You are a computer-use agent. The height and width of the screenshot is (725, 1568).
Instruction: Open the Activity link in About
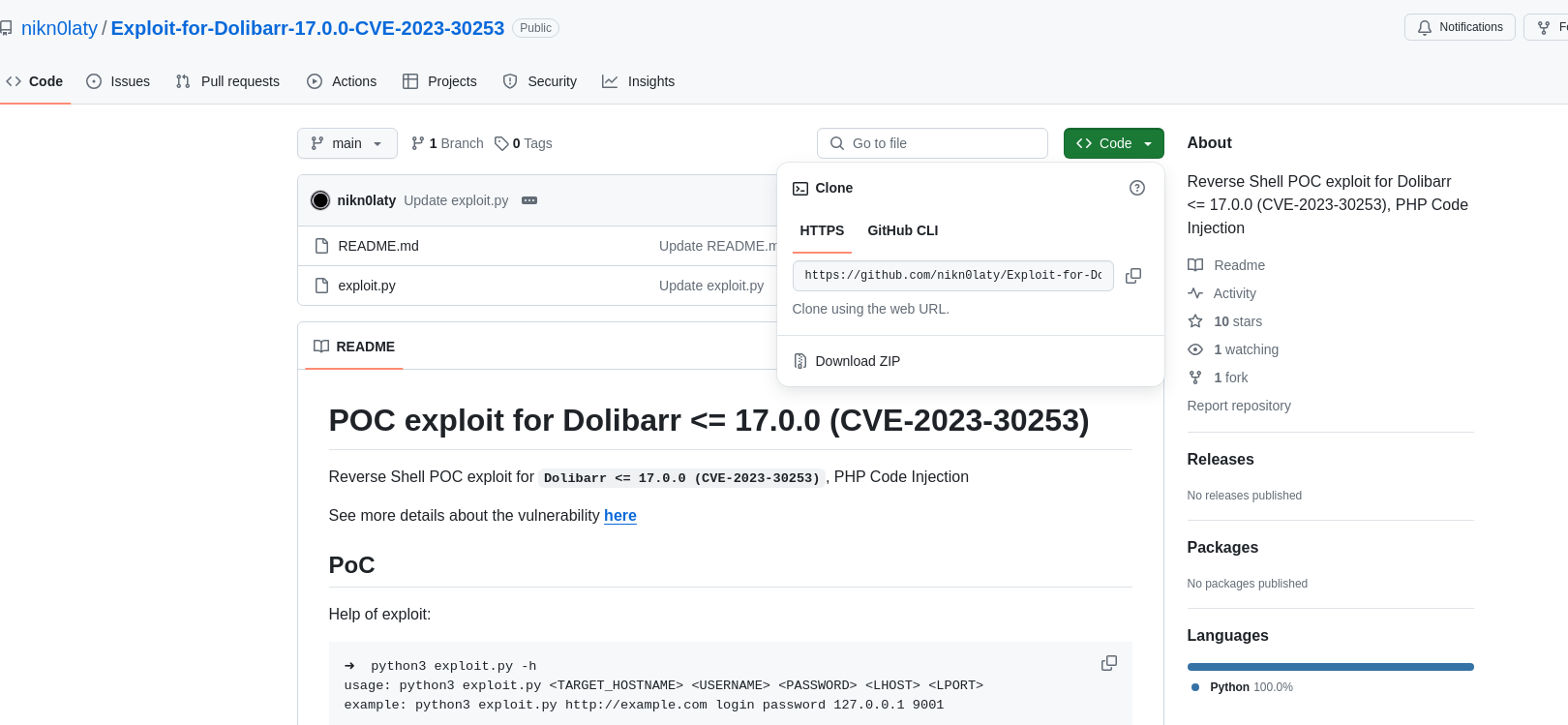[1235, 293]
